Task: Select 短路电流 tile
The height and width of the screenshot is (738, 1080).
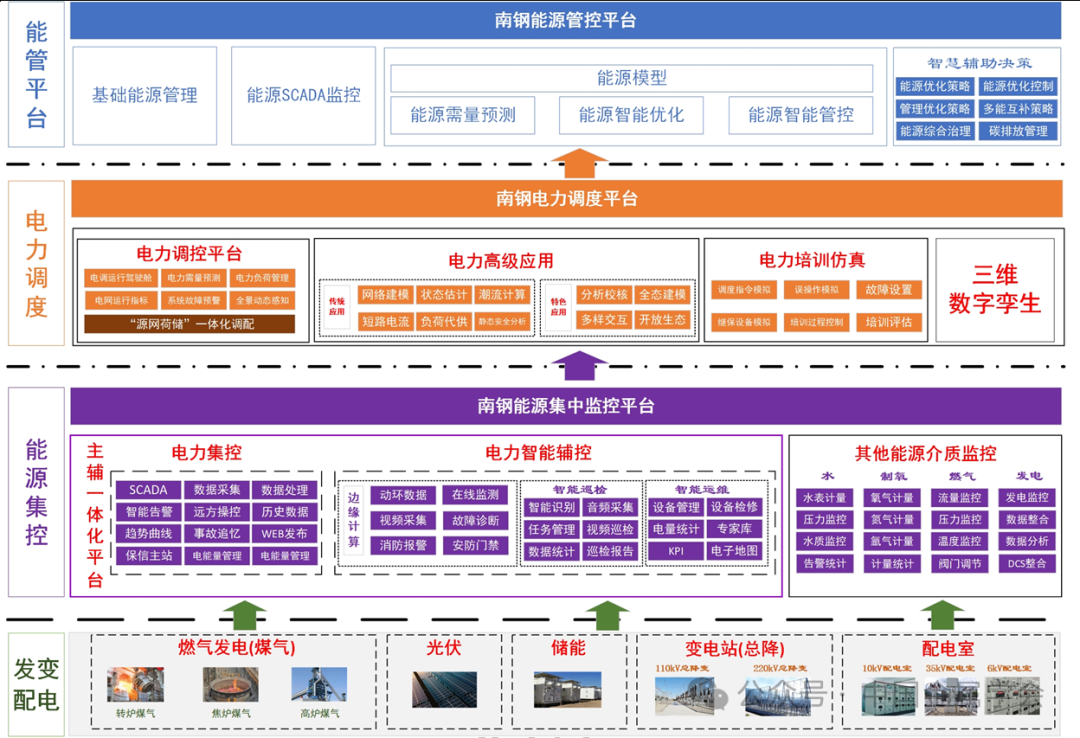Action: 386,321
